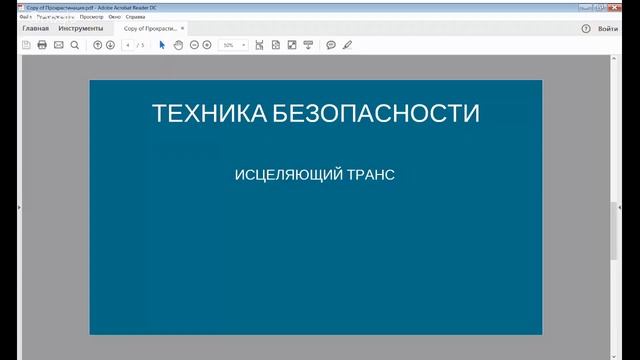Go to next page down-arrow icon
Viewport: 640px width, 360px height.
[110, 45]
